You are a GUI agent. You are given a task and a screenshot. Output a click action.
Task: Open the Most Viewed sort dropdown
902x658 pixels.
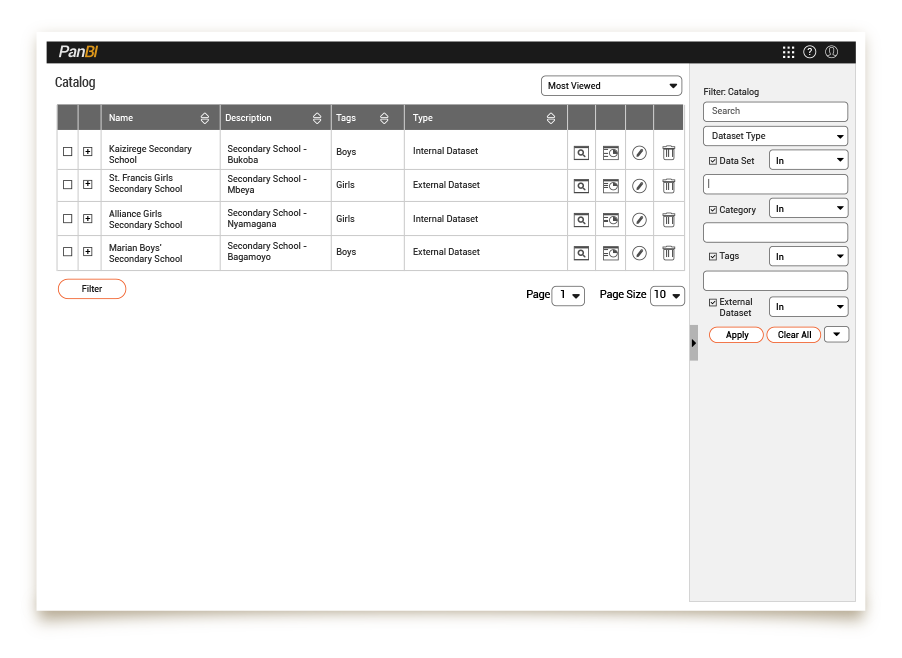611,86
